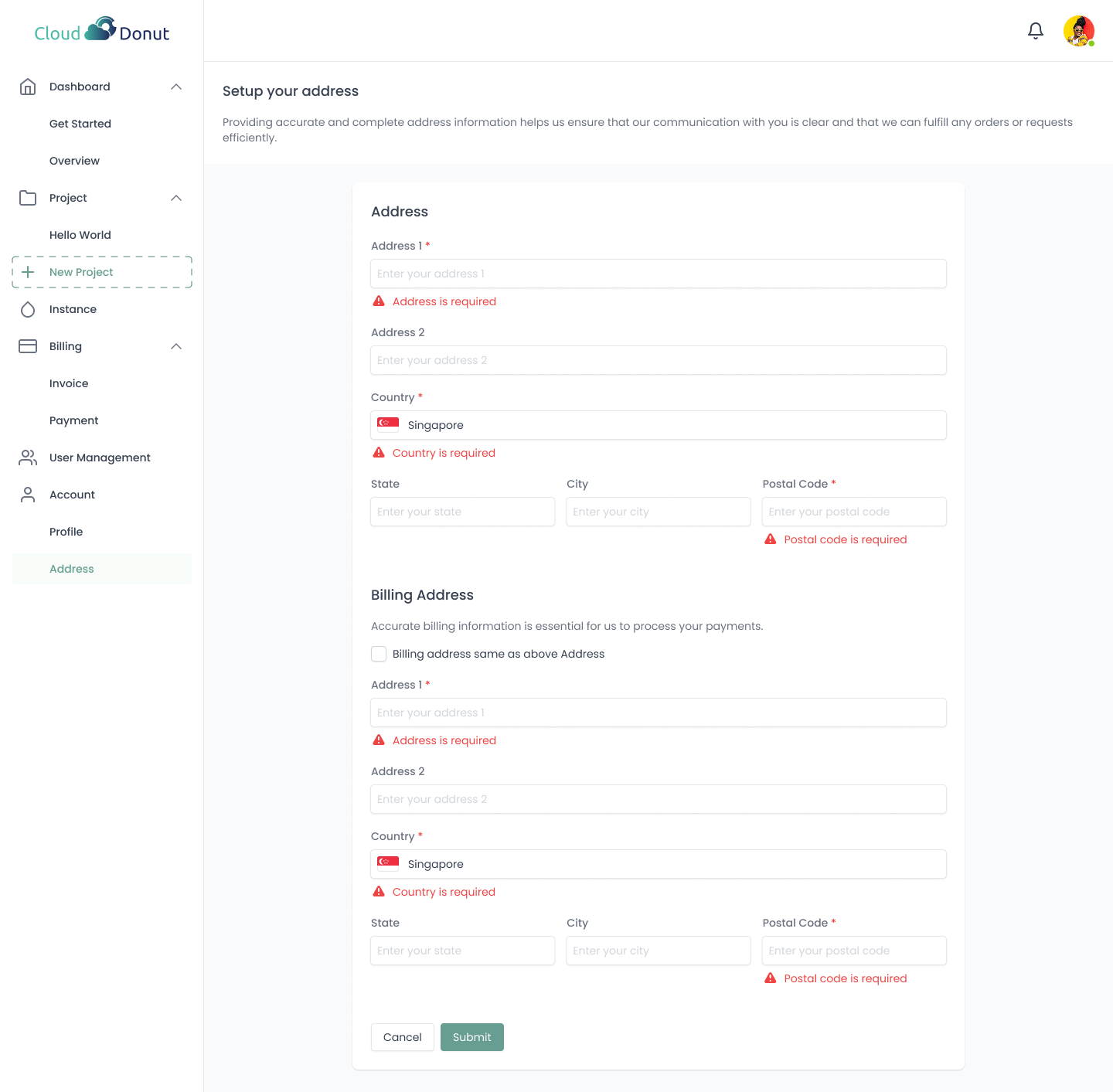
Task: Open notifications via the bell icon
Action: tap(1036, 31)
